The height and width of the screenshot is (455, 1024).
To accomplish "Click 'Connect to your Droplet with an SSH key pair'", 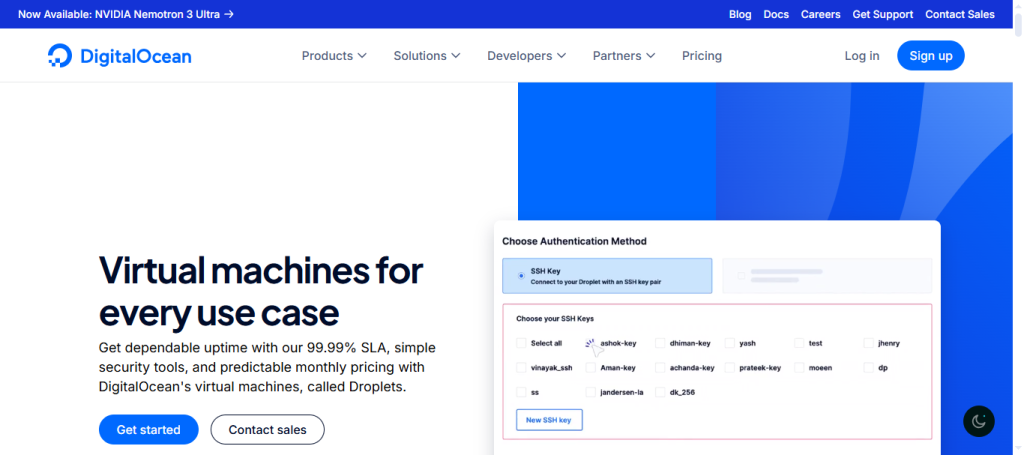I will click(x=597, y=282).
